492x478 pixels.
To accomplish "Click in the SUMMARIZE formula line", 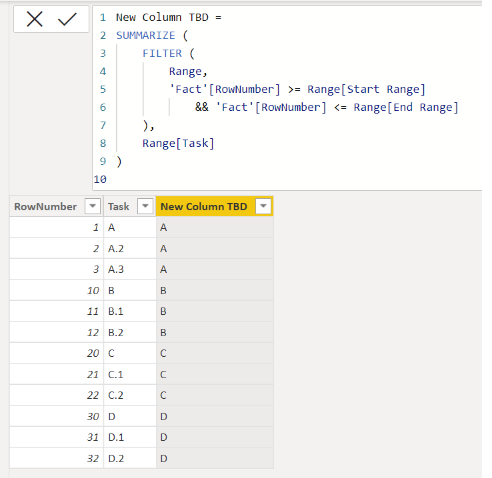I will 152,35.
